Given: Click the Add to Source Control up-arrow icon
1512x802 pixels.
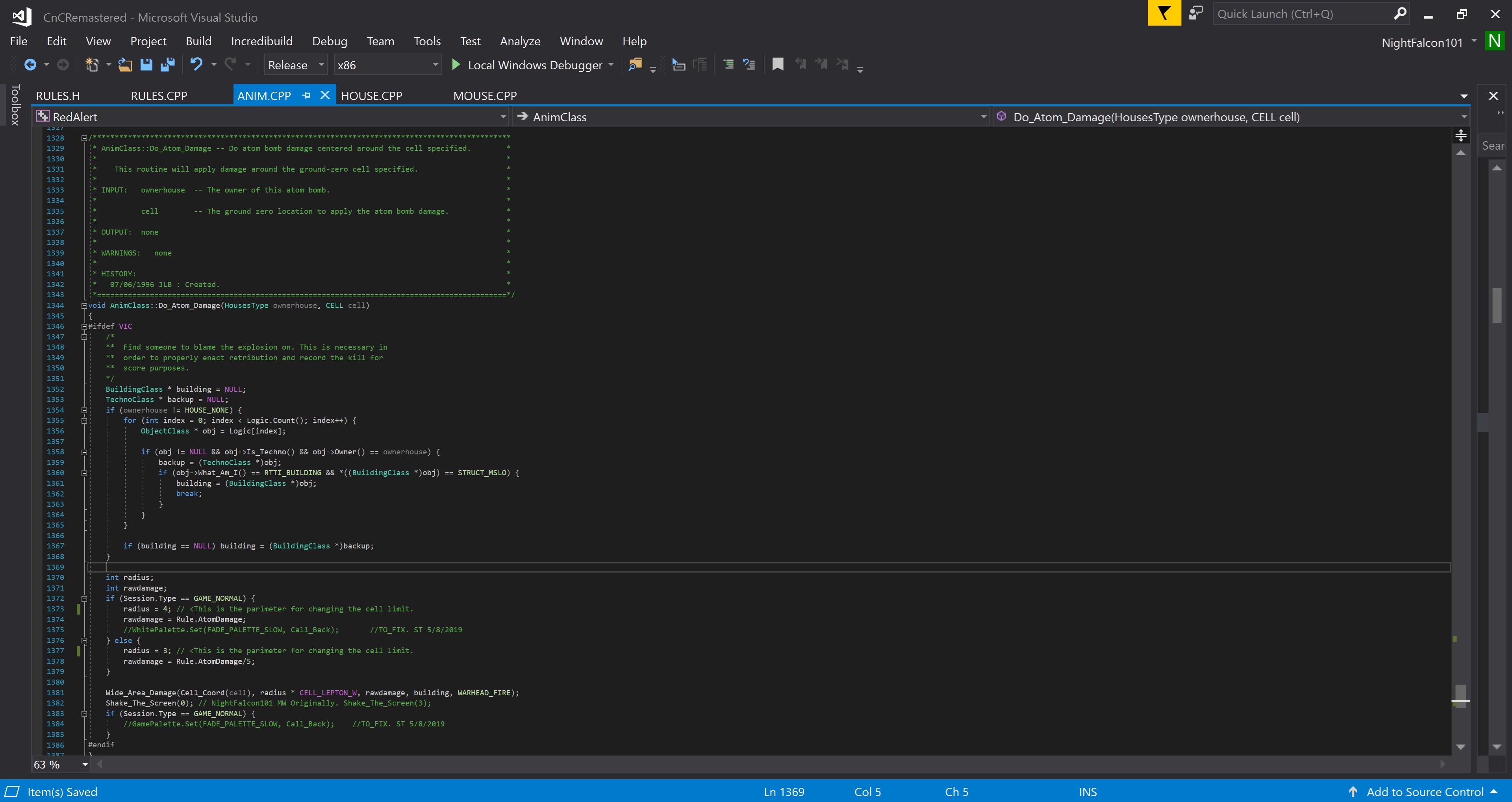Looking at the screenshot, I should click(1353, 791).
